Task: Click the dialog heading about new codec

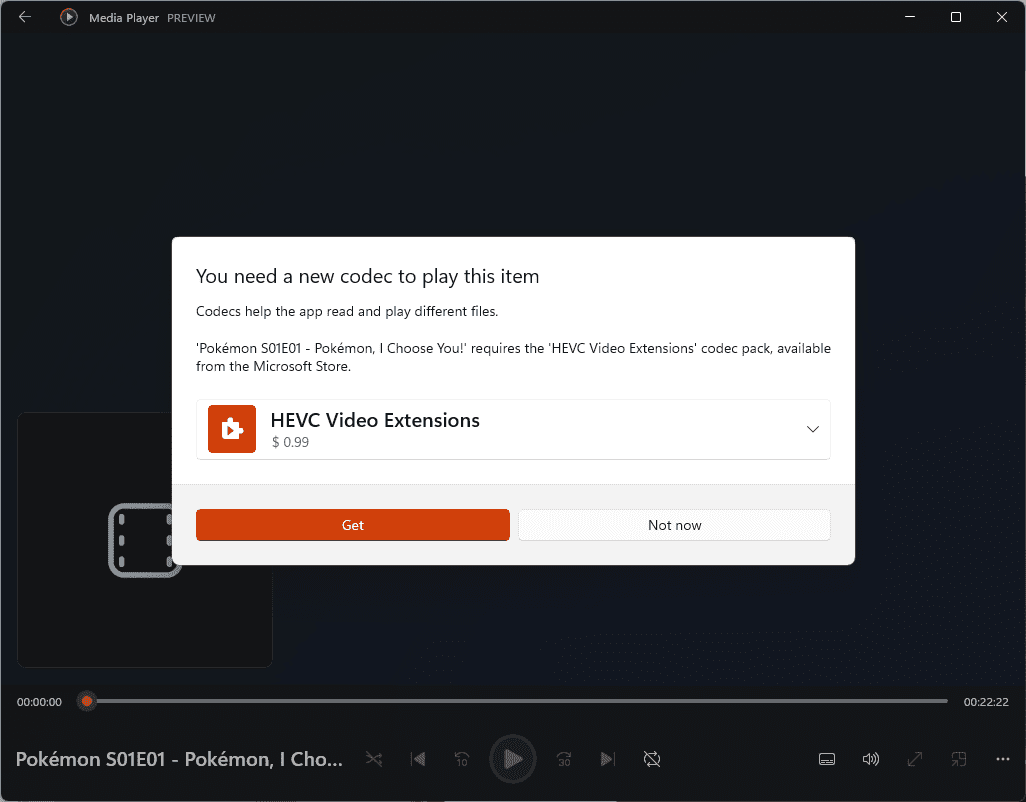Action: coord(368,277)
